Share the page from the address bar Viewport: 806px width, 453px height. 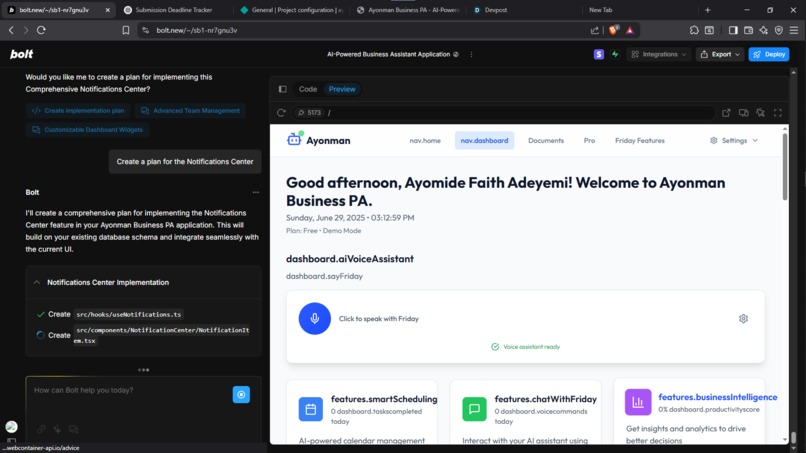click(595, 30)
